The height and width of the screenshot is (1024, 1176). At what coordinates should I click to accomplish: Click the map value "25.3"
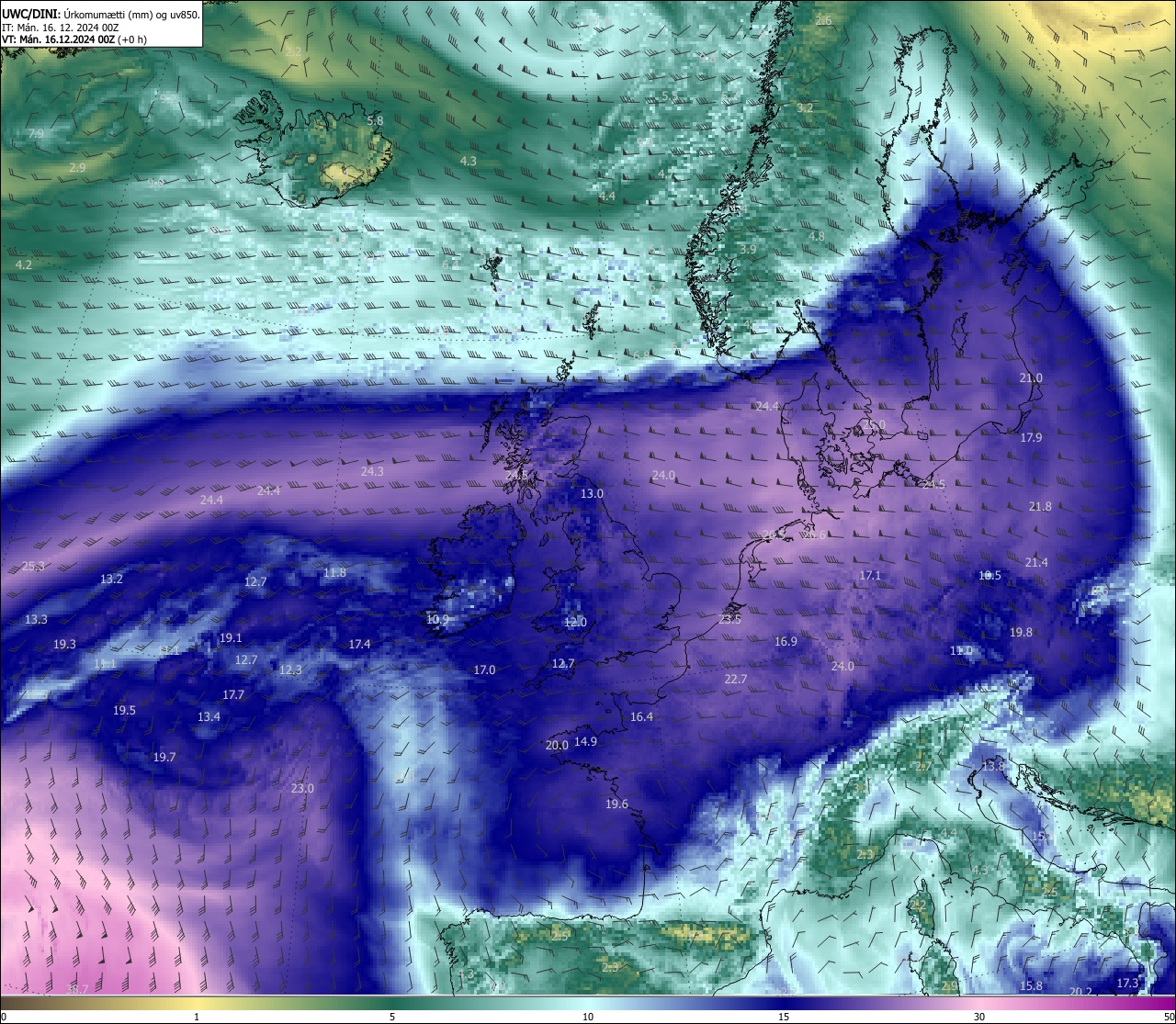coord(33,567)
